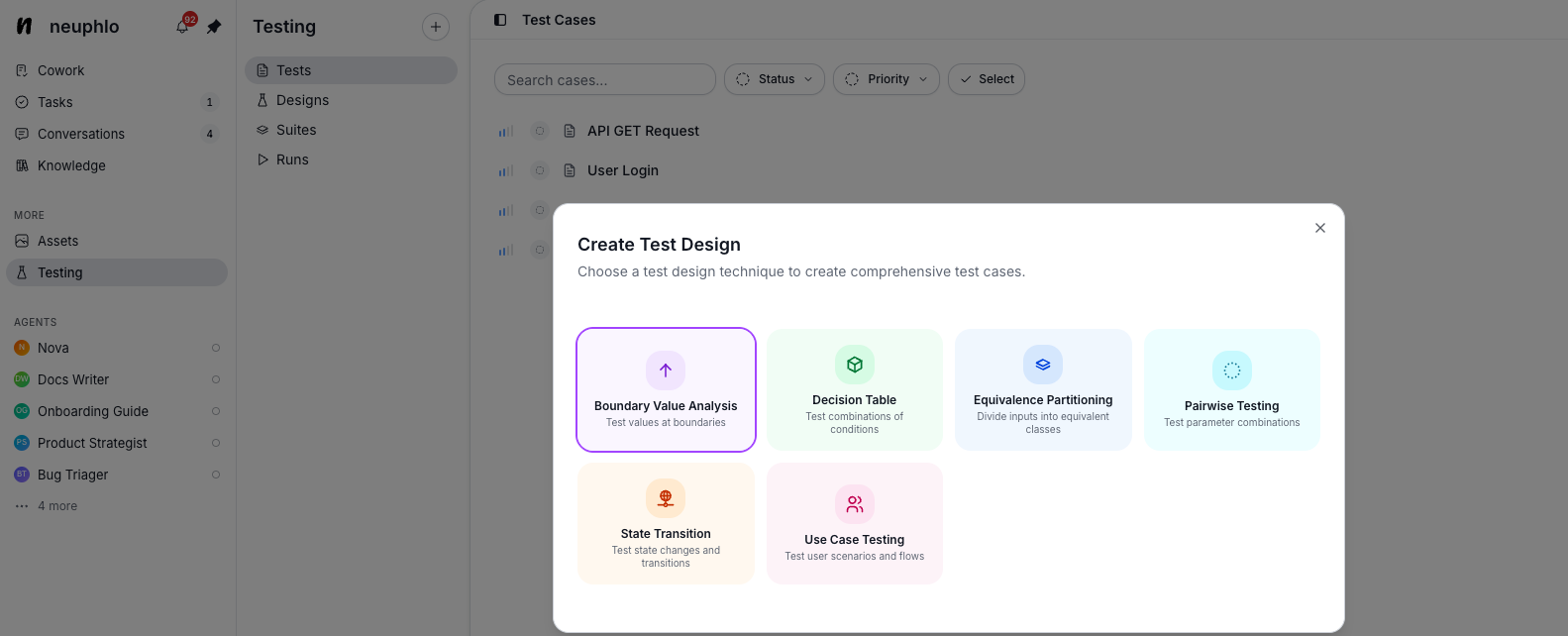
Task: Open Knowledge in the sidebar
Action: [x=117, y=165]
